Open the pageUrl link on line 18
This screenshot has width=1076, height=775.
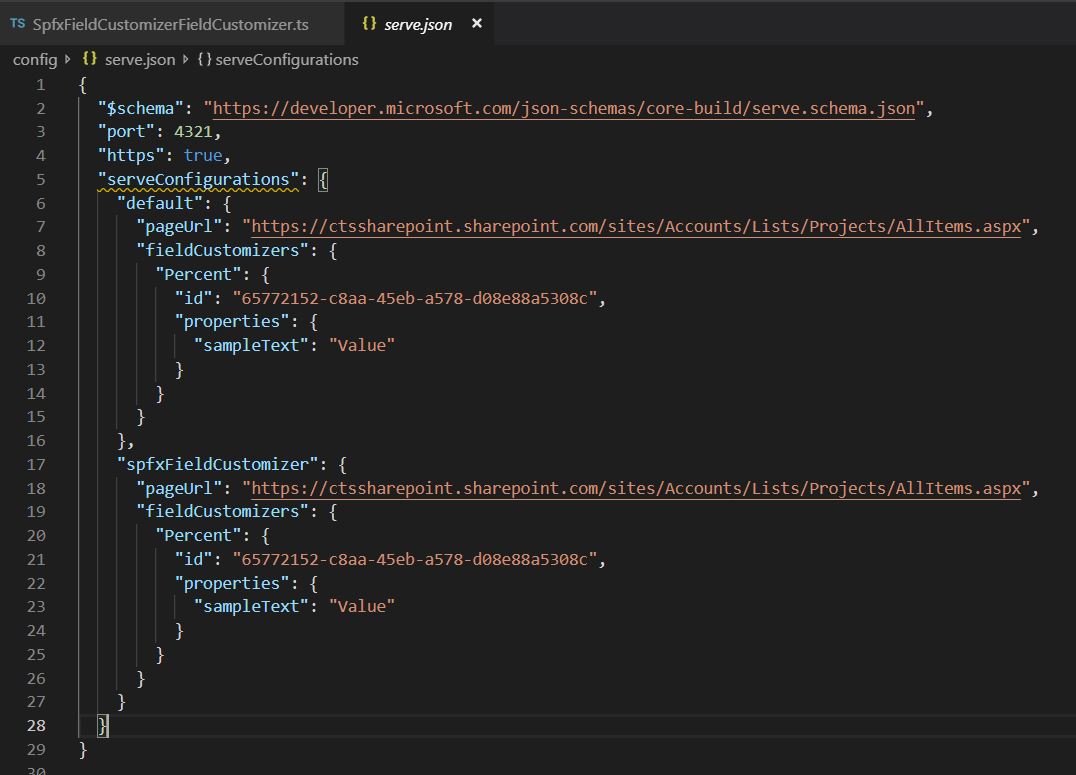coord(636,488)
